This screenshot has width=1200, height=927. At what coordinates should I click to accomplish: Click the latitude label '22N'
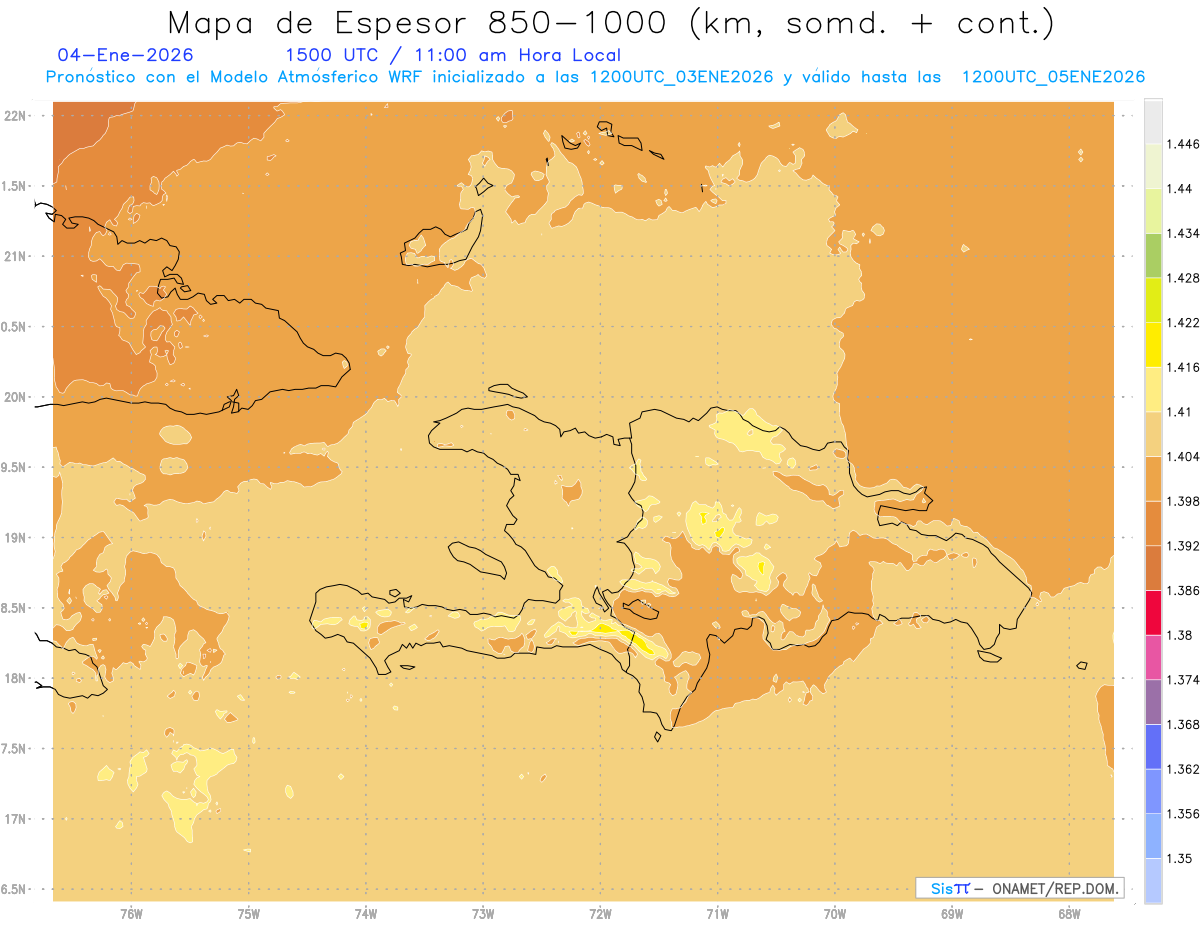click(15, 115)
